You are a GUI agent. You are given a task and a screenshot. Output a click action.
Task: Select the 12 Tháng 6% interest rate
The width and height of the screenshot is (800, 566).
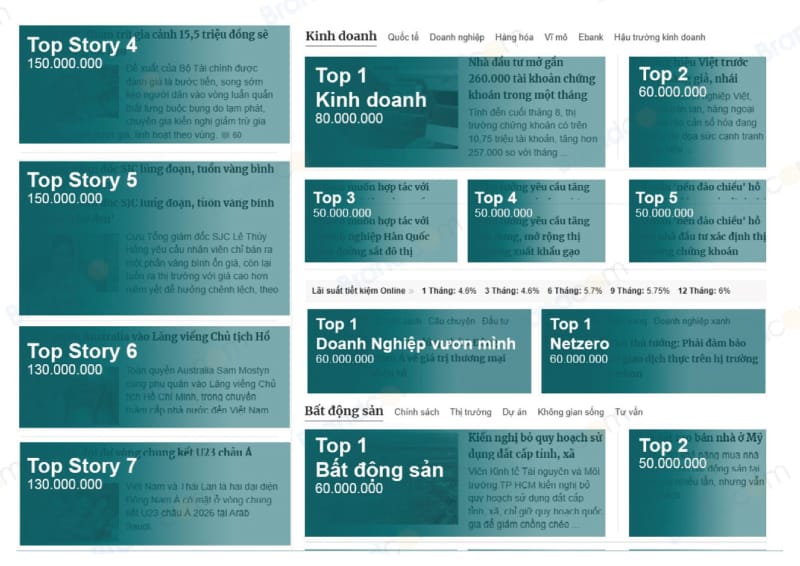click(703, 291)
